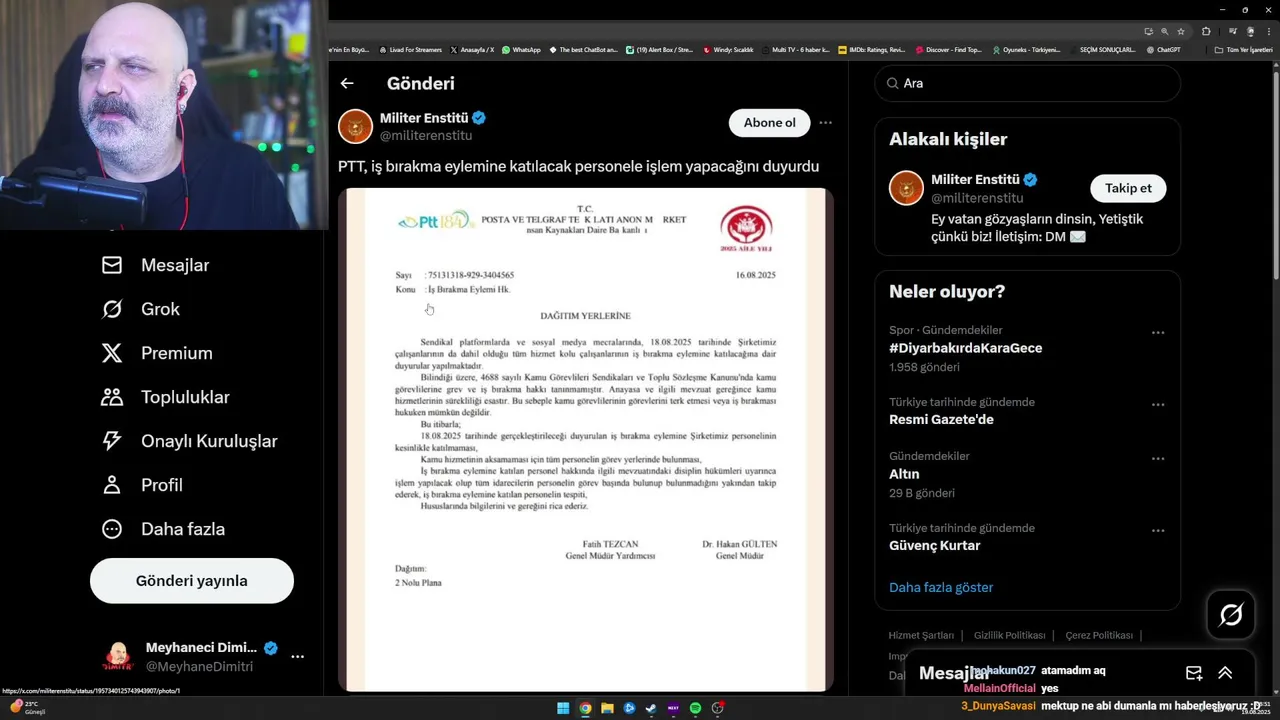This screenshot has width=1280, height=720.
Task: Click Militer Enstitü avatar on the post
Action: [x=356, y=127]
